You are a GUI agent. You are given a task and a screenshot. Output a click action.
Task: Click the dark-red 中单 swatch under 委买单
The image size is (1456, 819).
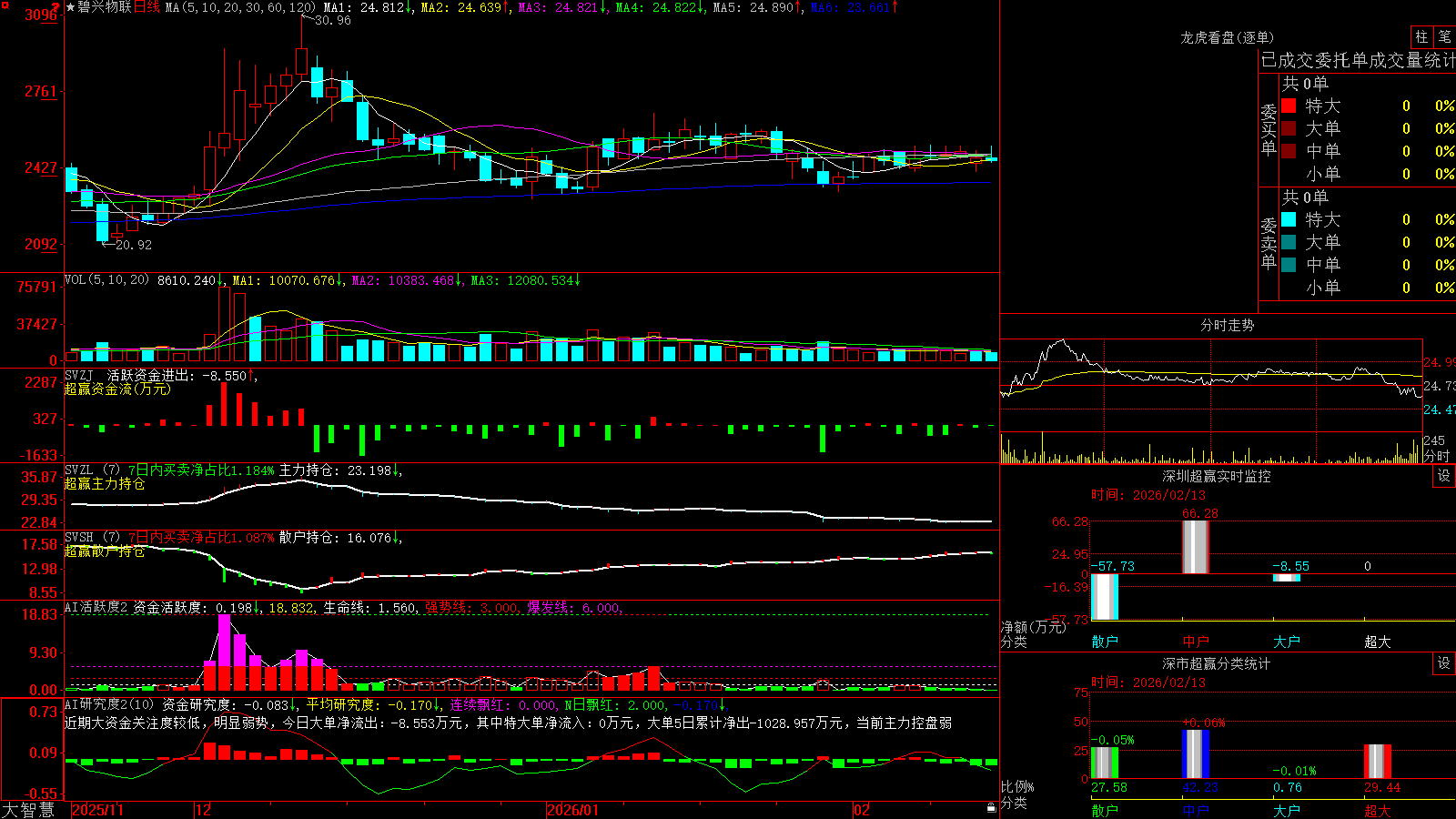click(x=1289, y=150)
